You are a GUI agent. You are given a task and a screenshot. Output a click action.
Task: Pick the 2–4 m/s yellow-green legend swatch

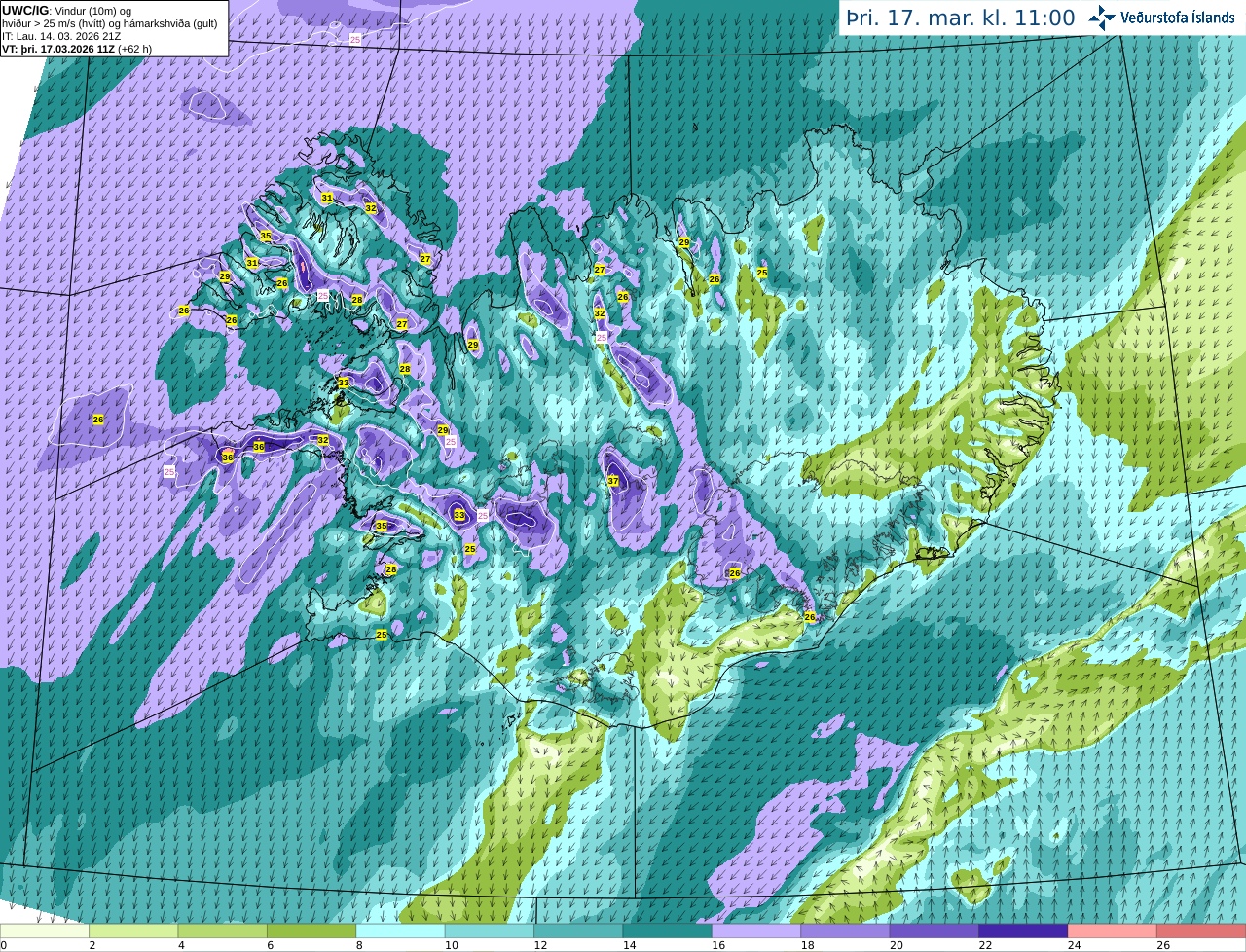tap(133, 932)
